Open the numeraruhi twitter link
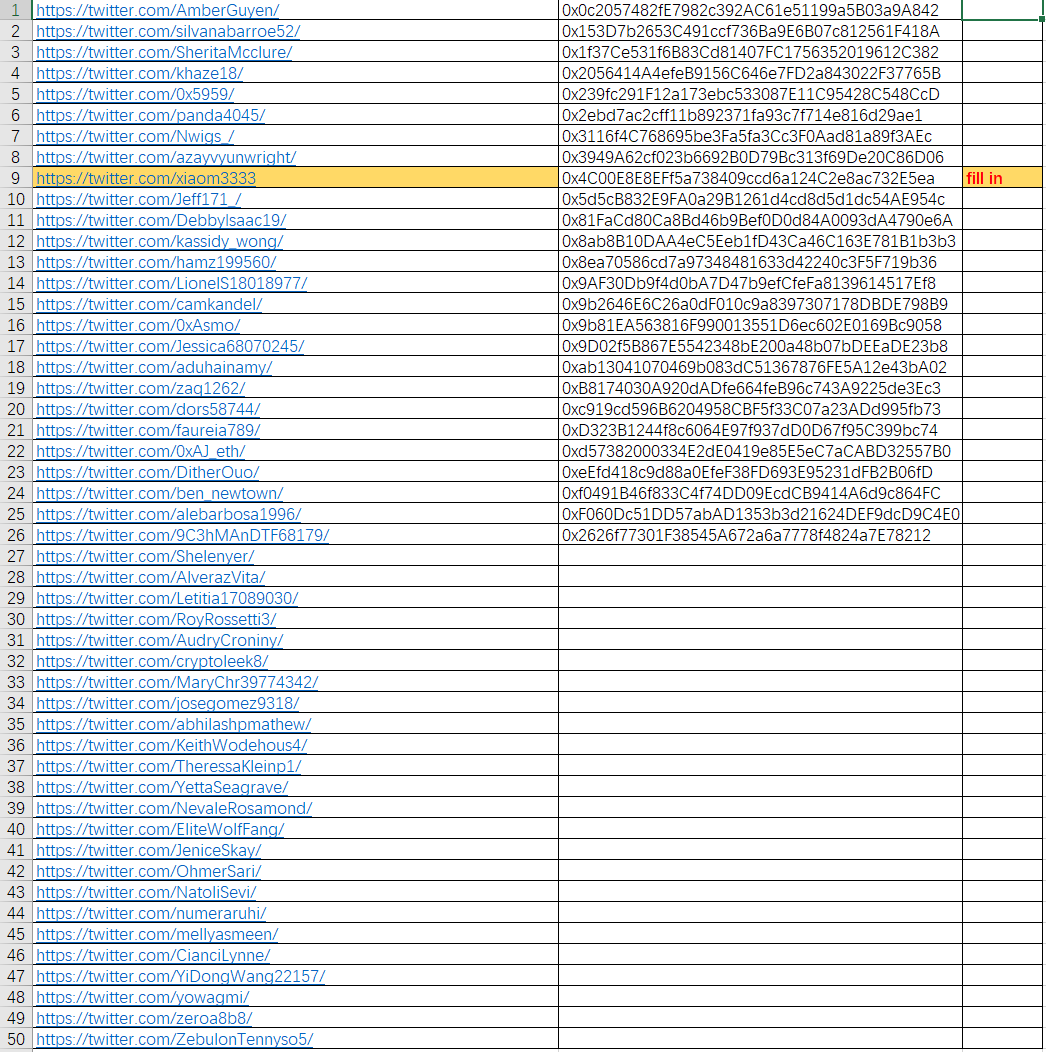 152,913
